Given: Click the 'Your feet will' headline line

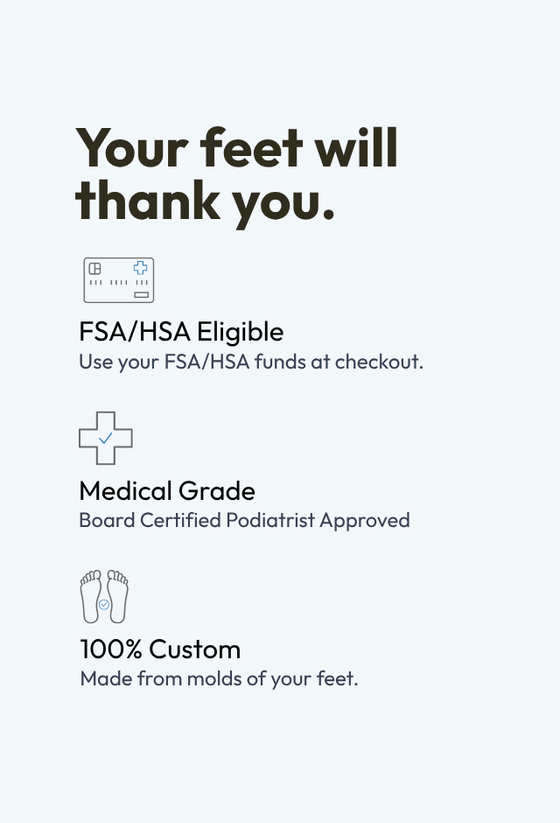Looking at the screenshot, I should 237,148.
